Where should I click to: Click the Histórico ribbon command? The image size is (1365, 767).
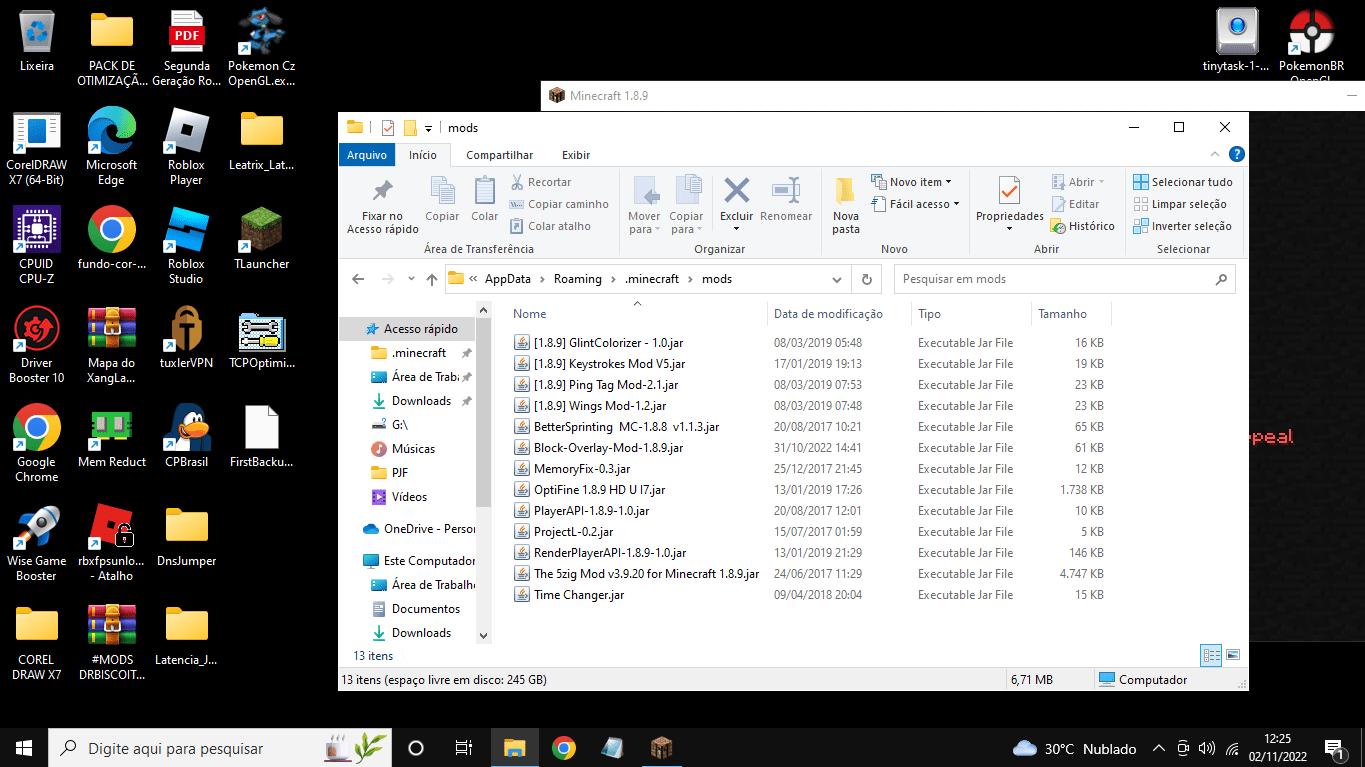1082,226
